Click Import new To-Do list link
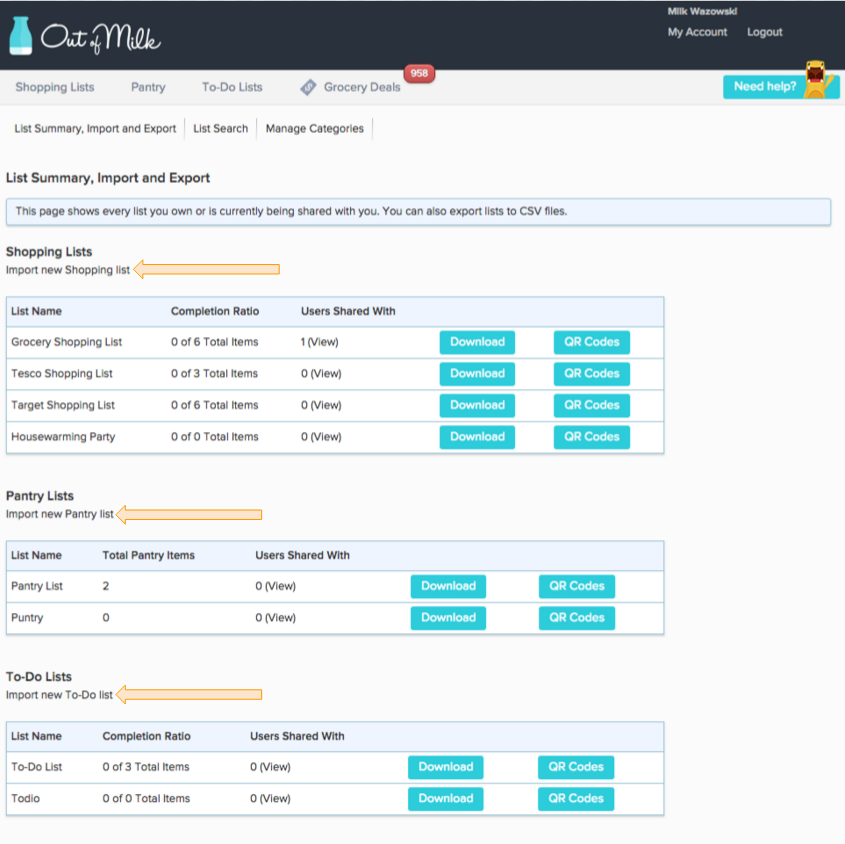 (59, 695)
